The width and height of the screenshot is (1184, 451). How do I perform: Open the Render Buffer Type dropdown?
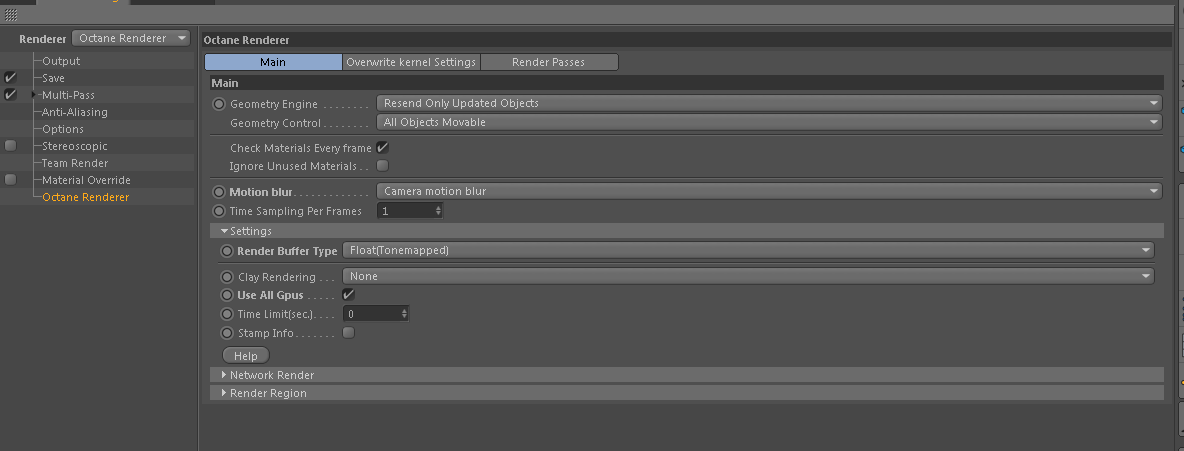point(748,250)
